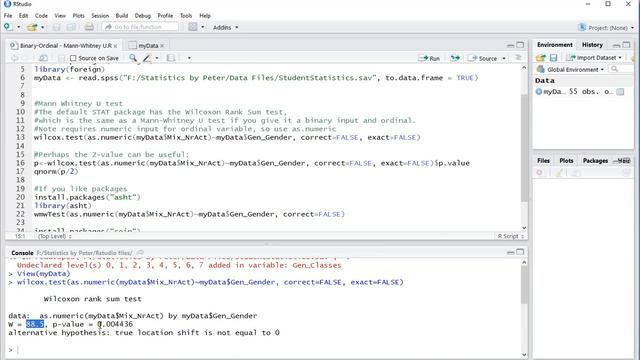Open the Code menu
Screen dimensions: 640x360
41,16
